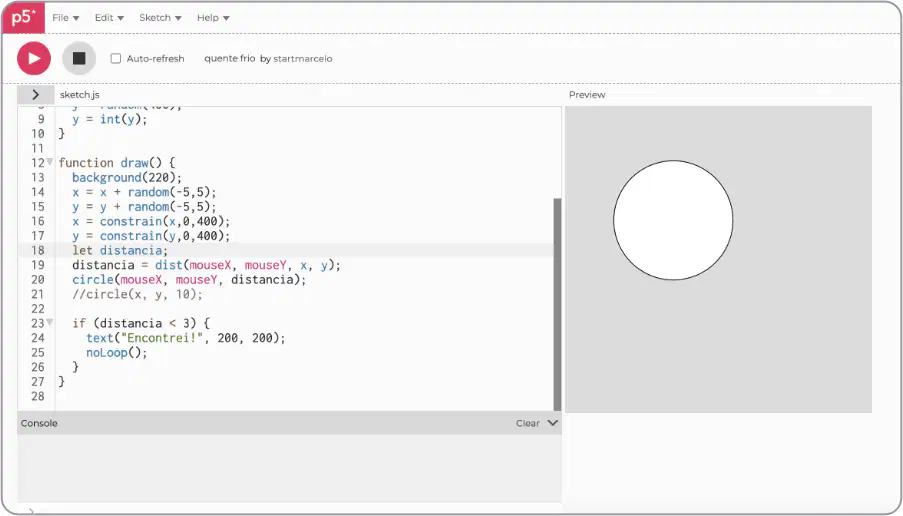903x516 pixels.
Task: Open the Sketch menu
Action: pyautogui.click(x=160, y=18)
